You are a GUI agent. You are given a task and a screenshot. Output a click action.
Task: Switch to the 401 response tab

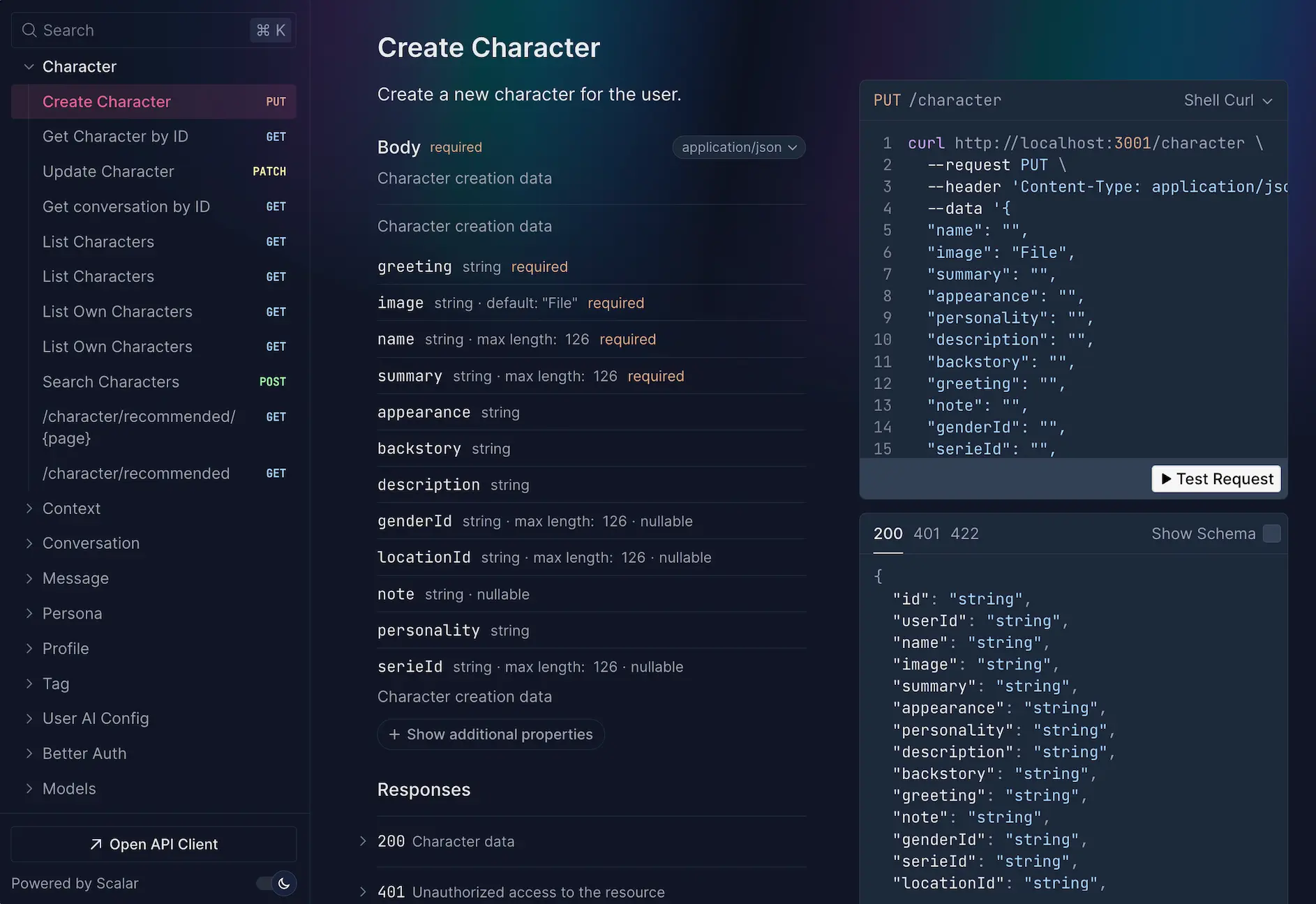[926, 534]
